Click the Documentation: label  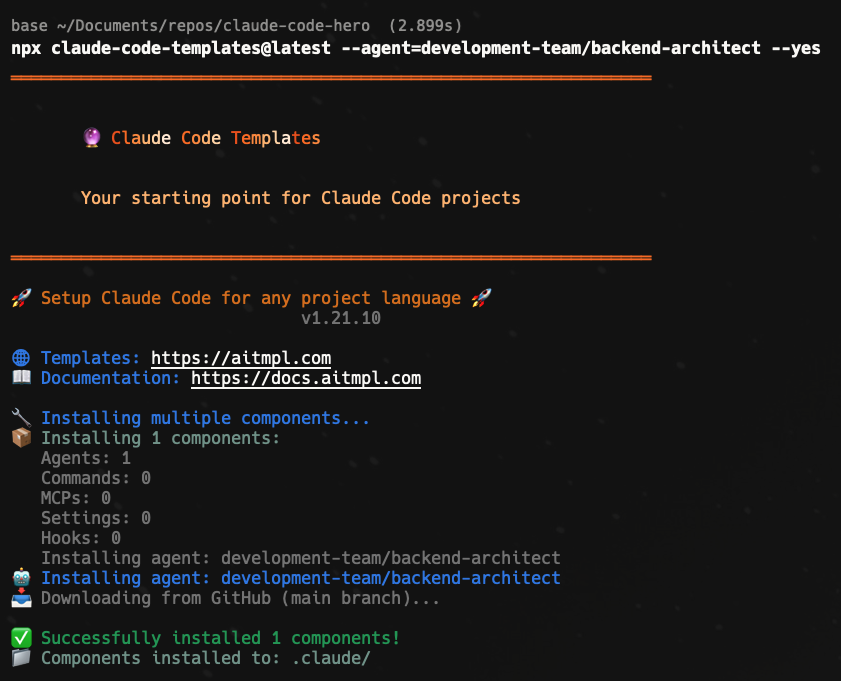pos(110,378)
